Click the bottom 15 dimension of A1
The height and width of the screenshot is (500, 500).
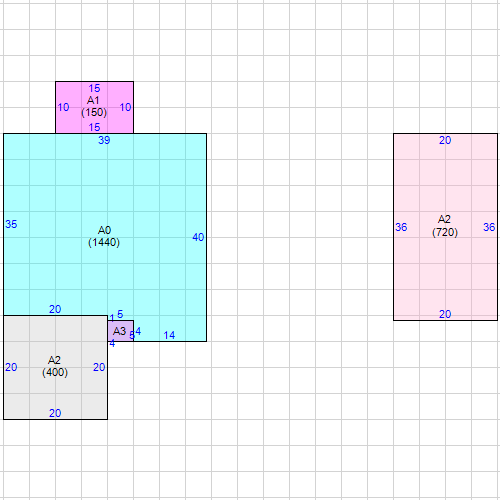(94, 127)
